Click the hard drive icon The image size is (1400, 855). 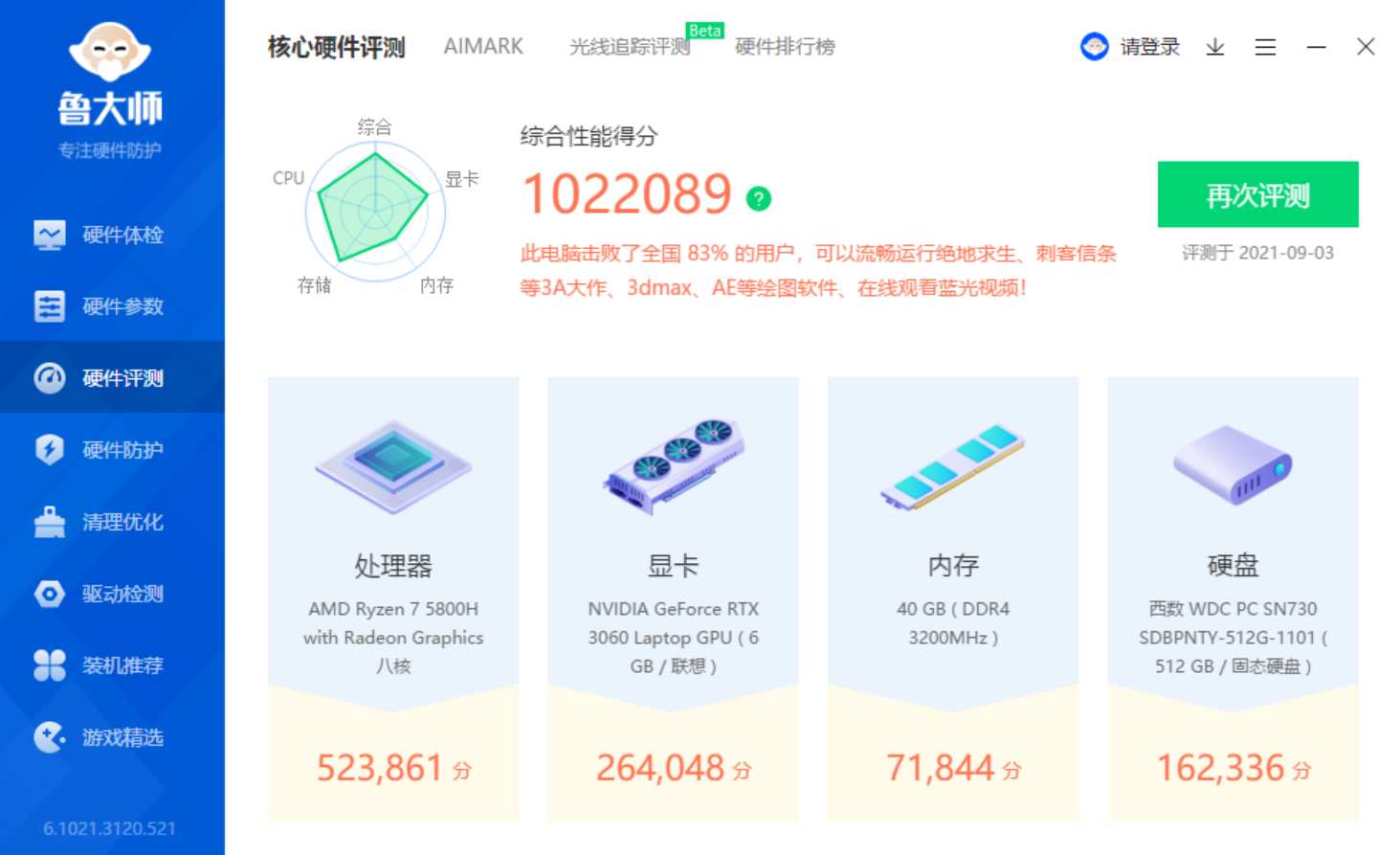click(1233, 465)
